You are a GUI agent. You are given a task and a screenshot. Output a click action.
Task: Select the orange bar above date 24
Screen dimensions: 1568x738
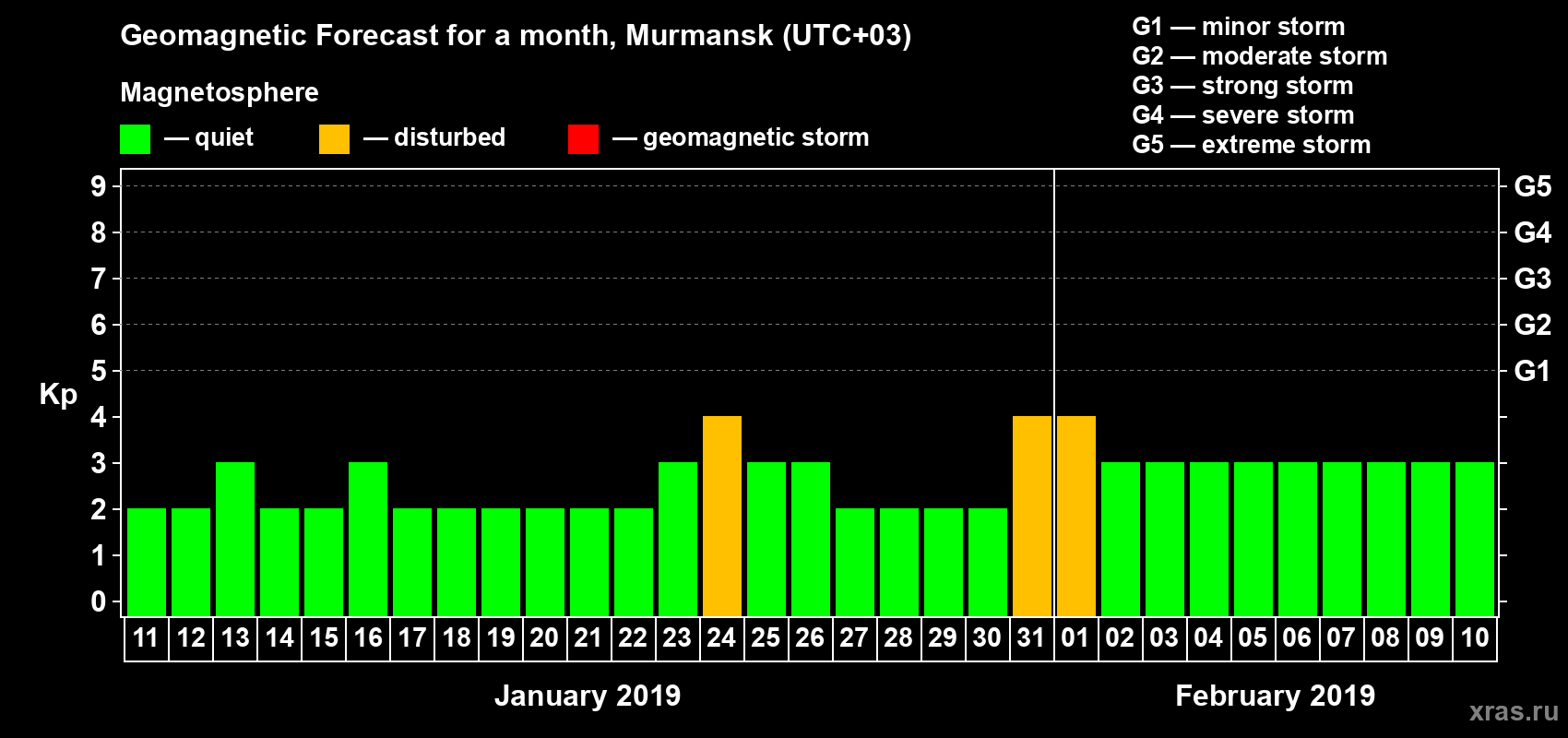(x=722, y=517)
